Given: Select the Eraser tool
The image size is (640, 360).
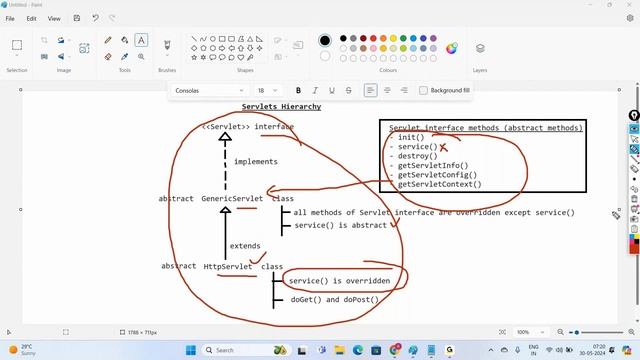Looking at the screenshot, I should coord(108,57).
